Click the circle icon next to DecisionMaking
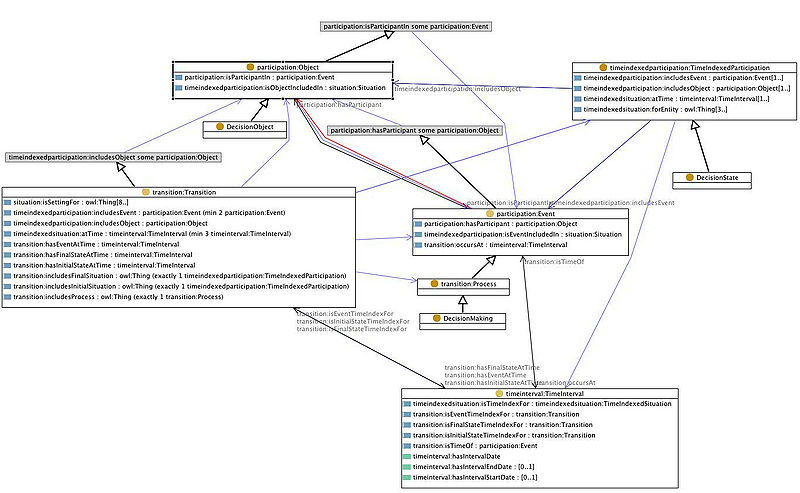 436,320
